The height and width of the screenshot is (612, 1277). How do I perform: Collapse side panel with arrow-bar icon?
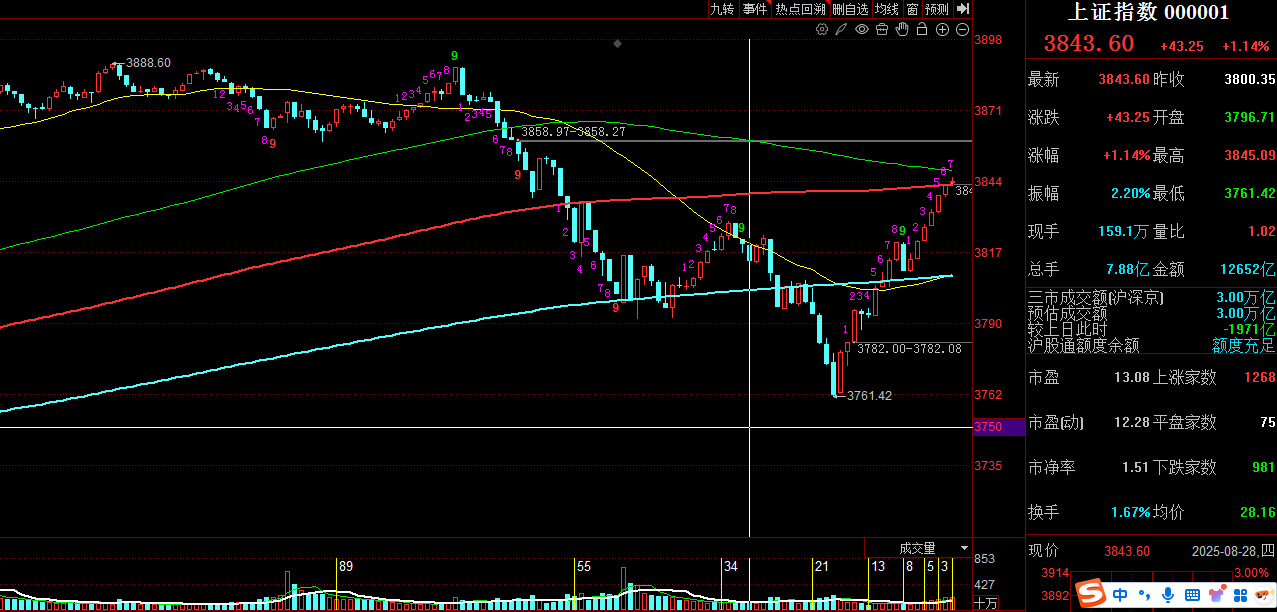point(963,8)
